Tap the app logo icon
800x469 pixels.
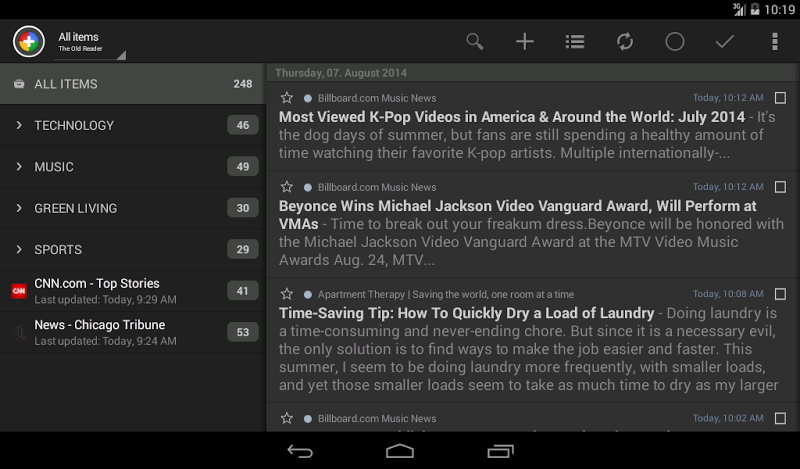[x=29, y=41]
